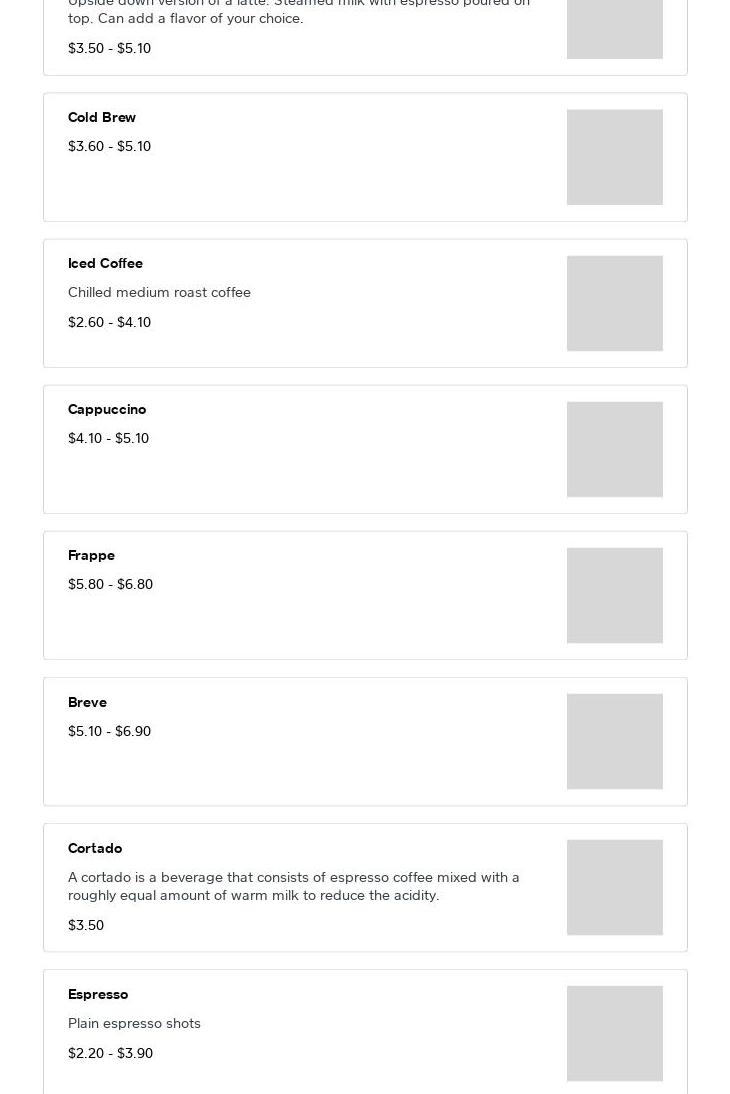730x1094 pixels.
Task: Open the Espresso menu item
Action: click(x=98, y=995)
